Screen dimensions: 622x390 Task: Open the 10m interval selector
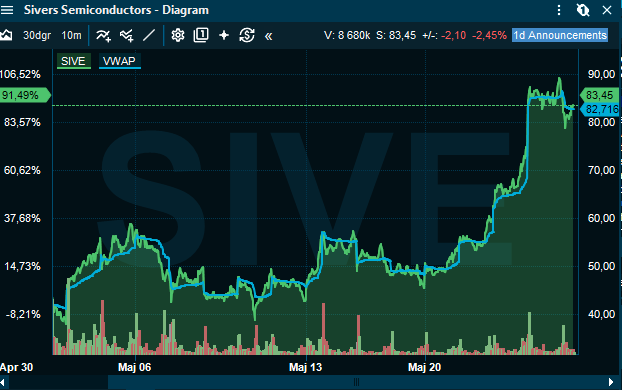point(71,35)
